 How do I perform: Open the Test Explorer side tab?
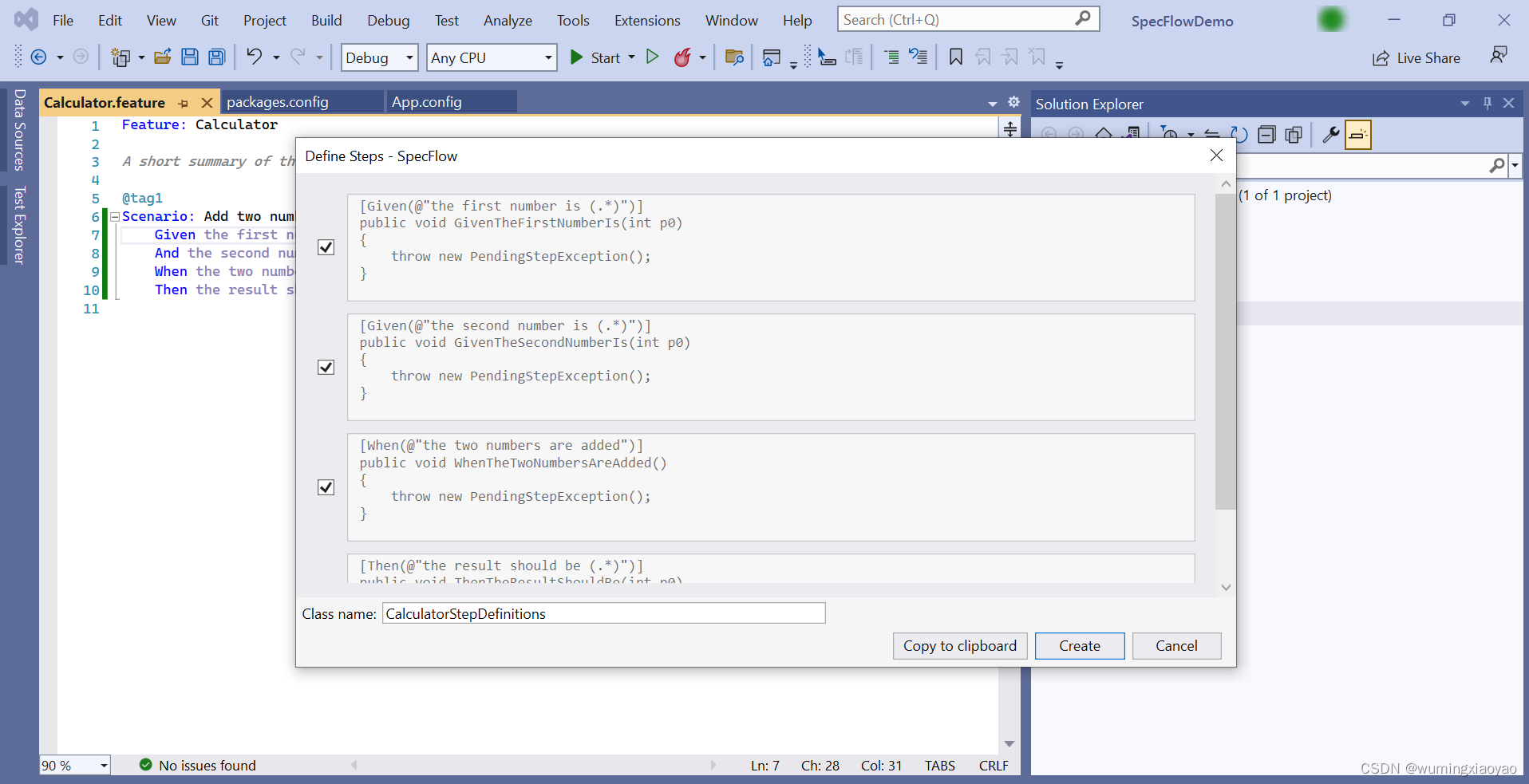[19, 225]
